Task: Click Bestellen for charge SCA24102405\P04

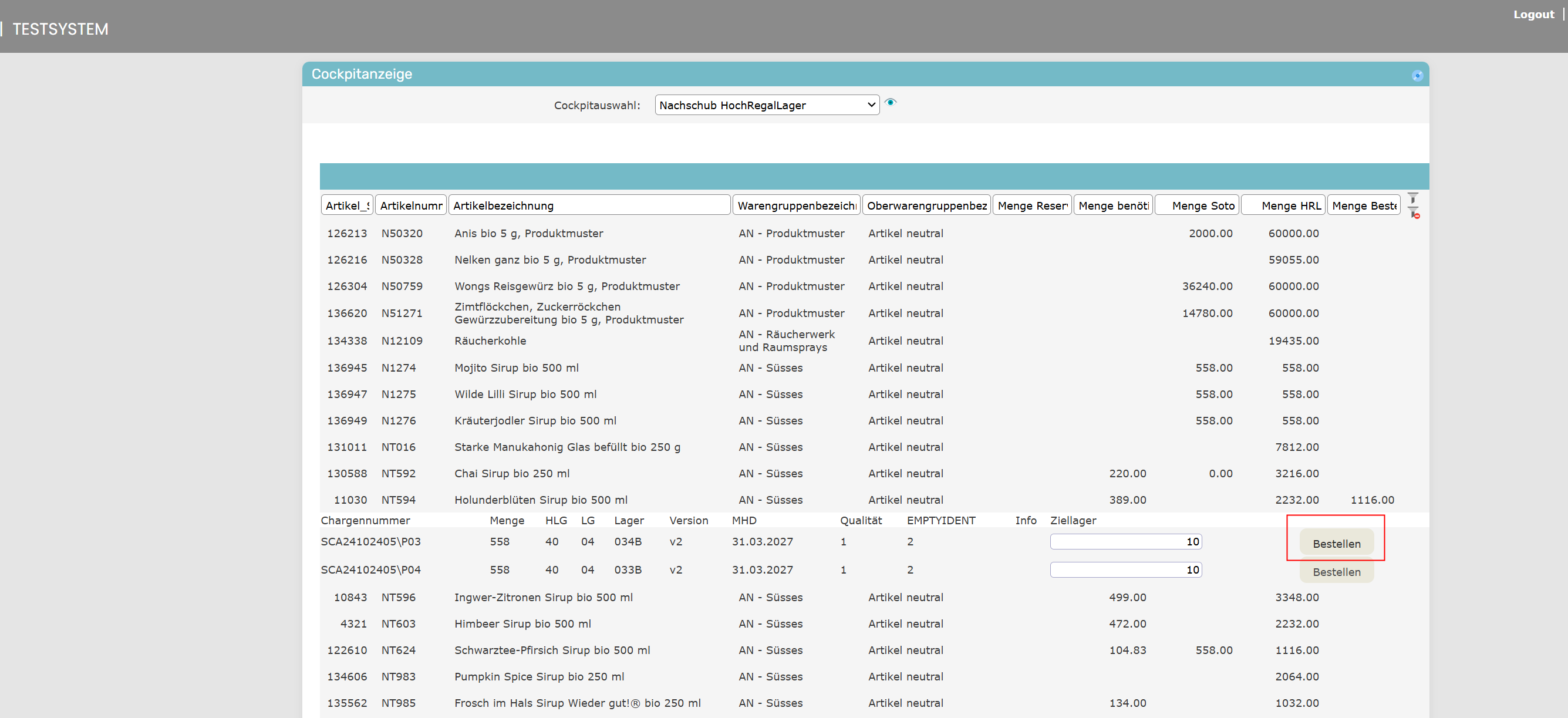Action: pyautogui.click(x=1336, y=572)
